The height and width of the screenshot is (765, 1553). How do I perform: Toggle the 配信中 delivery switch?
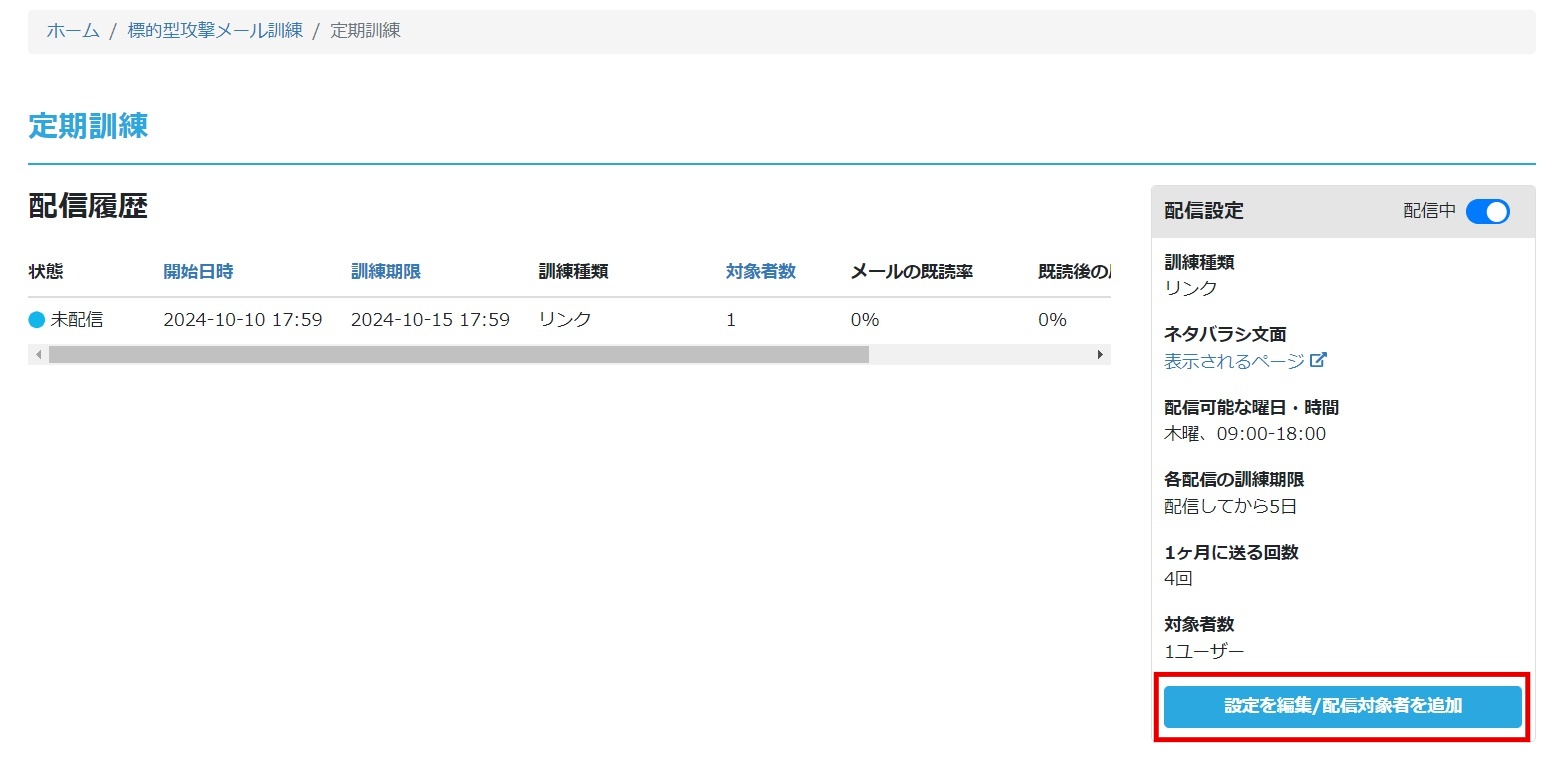(1487, 212)
